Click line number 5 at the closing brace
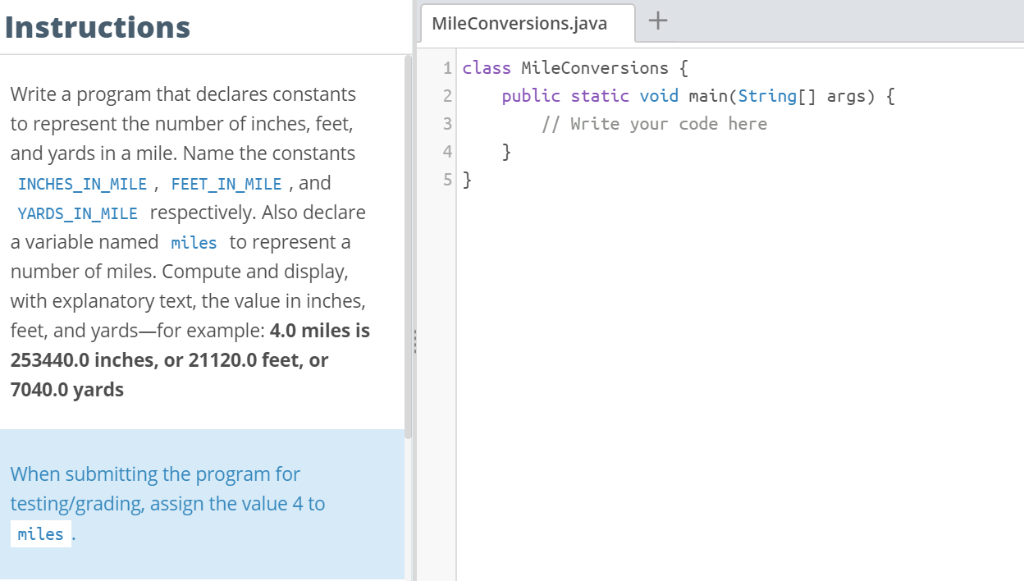Screen dimensions: 1024x581 446,179
